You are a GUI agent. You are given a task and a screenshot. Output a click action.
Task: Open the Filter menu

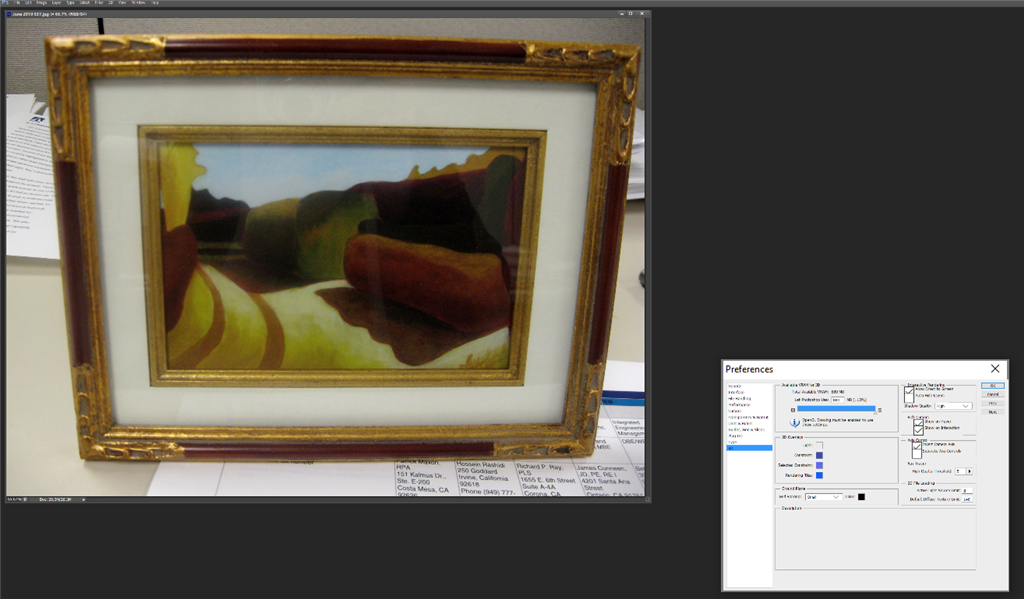99,3
